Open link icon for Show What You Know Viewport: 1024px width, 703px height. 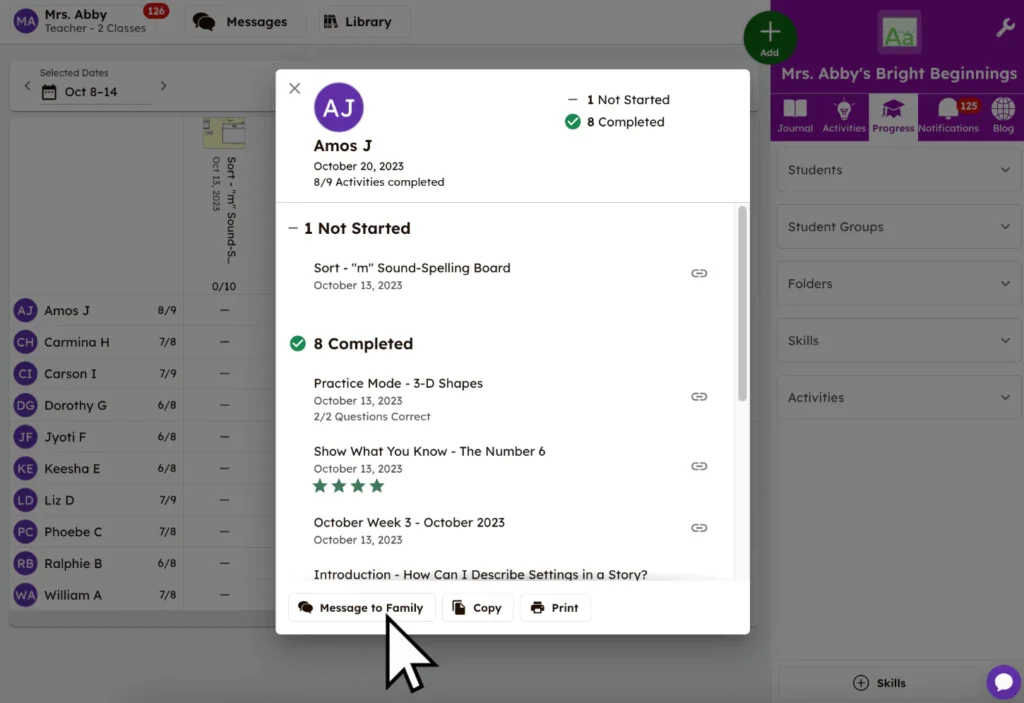[x=699, y=466]
